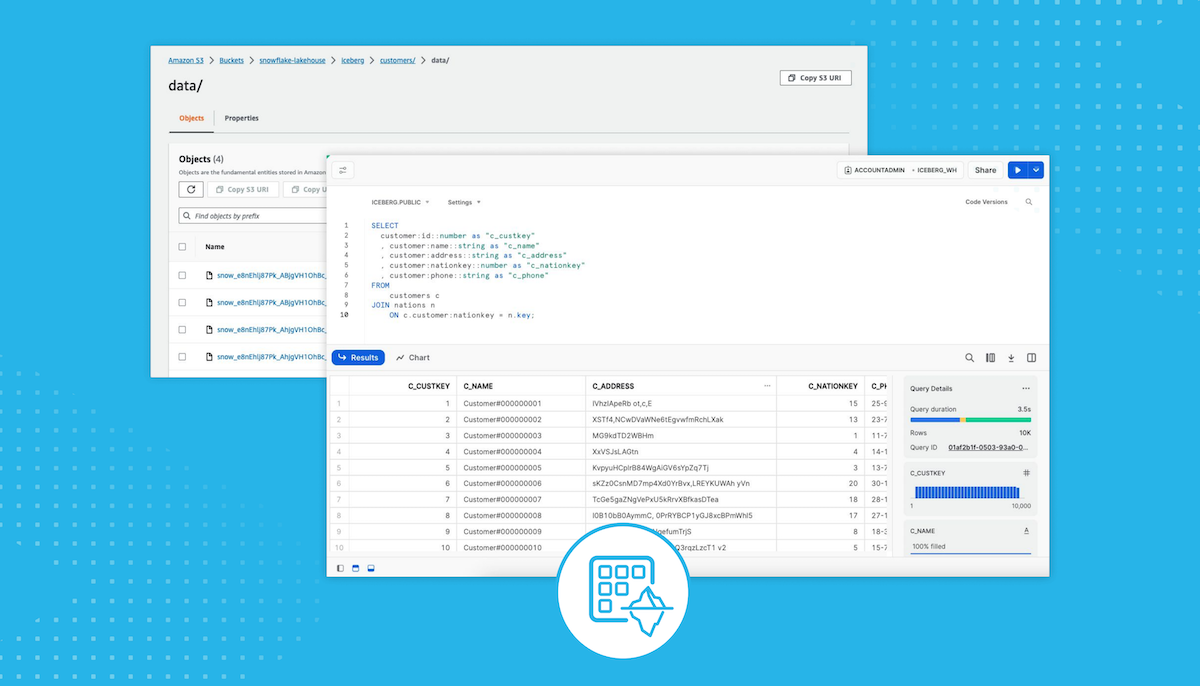Switch to the Chart view
Viewport: 1200px width, 686px height.
click(413, 357)
